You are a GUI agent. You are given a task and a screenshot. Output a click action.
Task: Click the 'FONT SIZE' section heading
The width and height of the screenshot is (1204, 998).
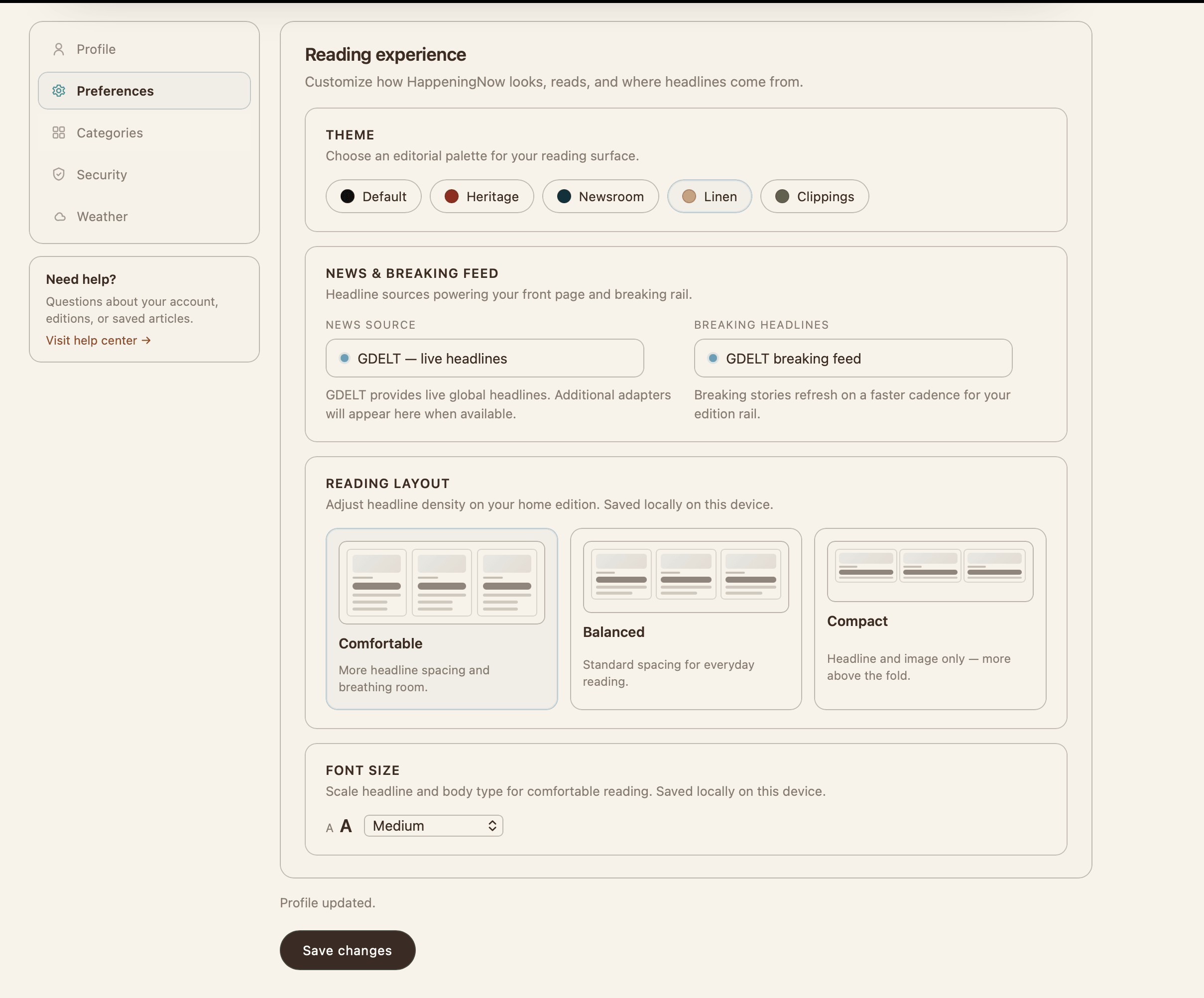pos(363,770)
